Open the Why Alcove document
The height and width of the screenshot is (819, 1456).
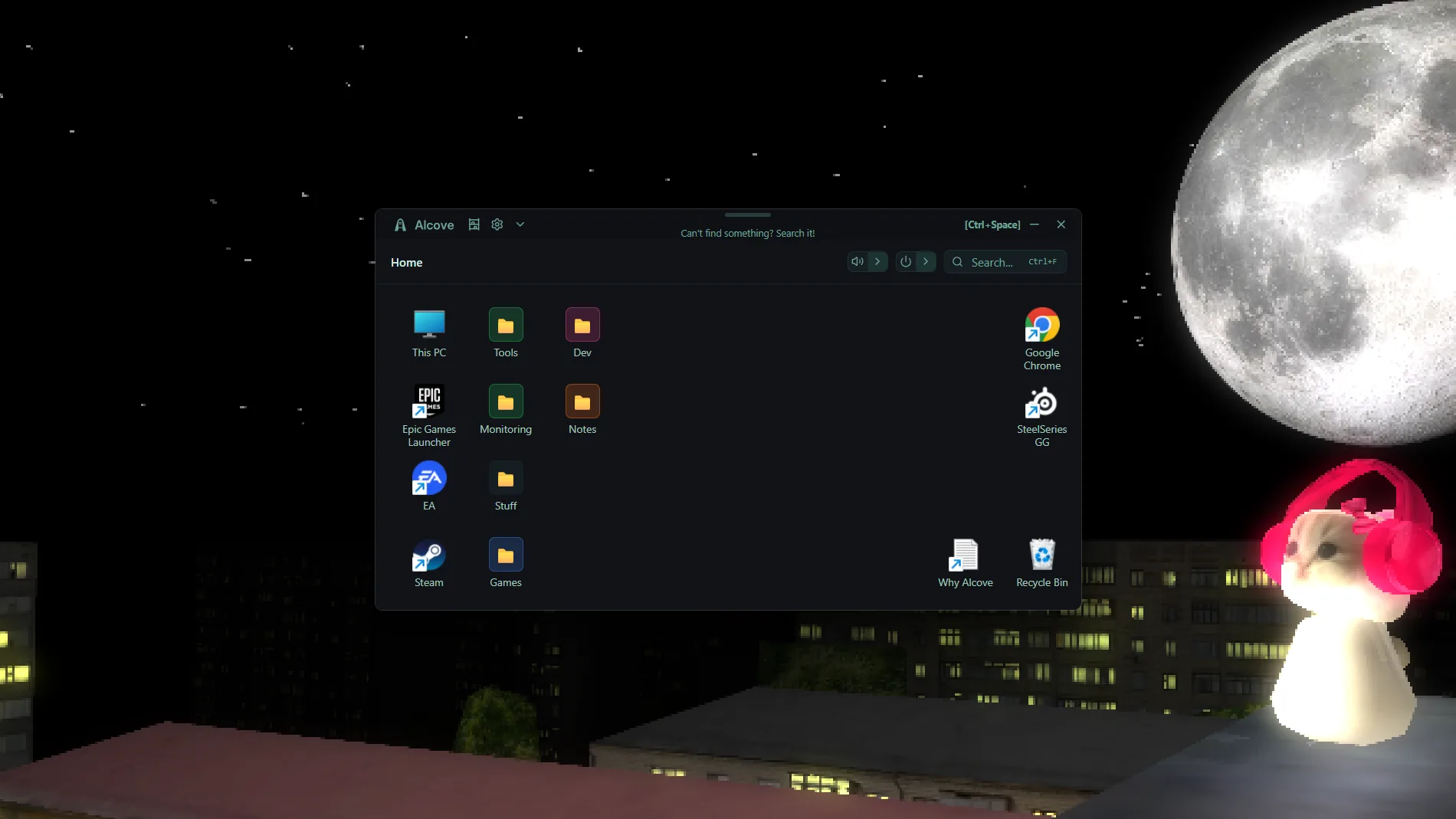pos(966,562)
